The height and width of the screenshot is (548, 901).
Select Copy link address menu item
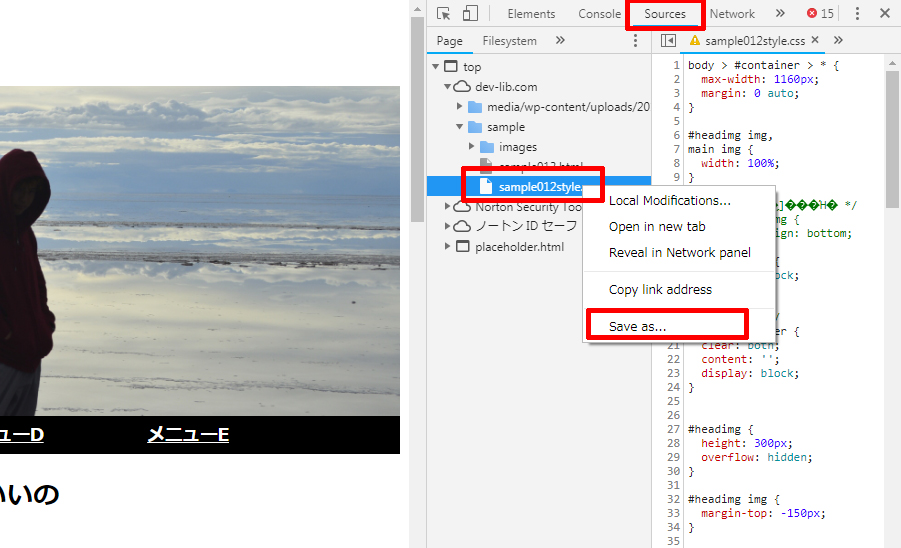tap(660, 290)
